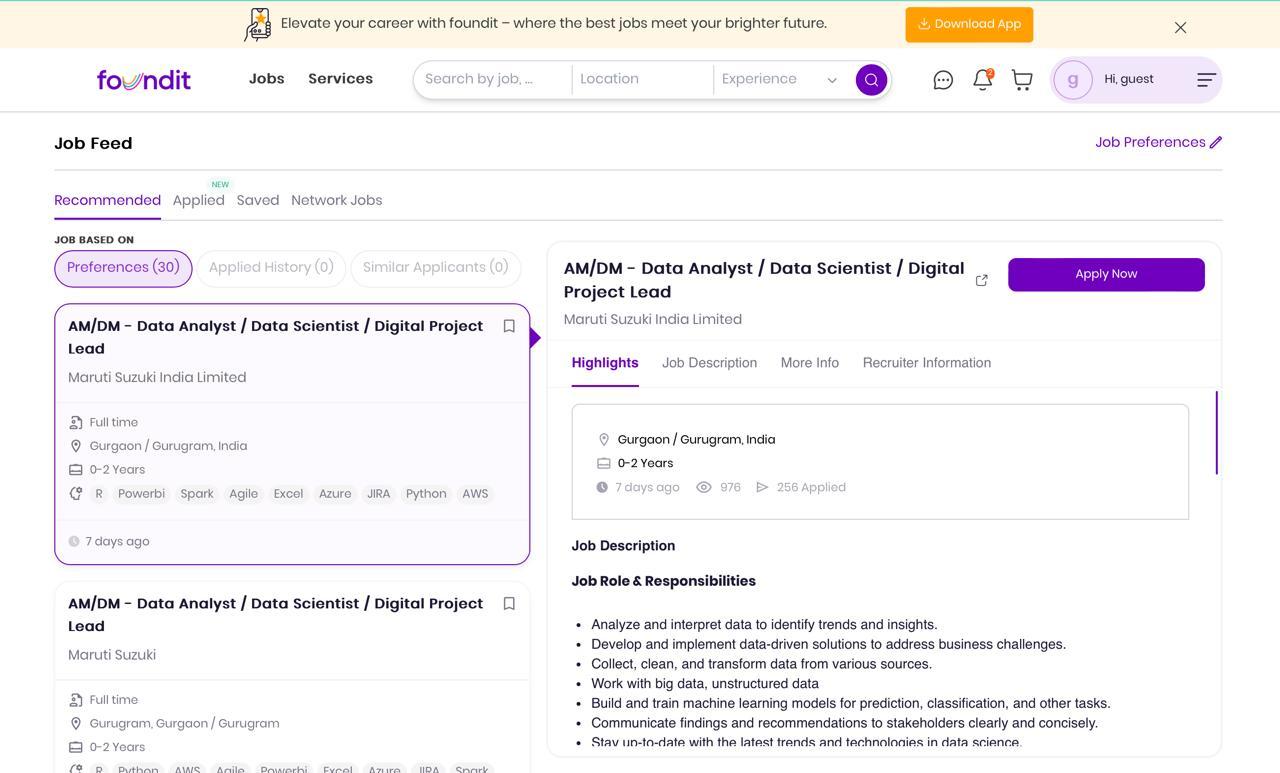The height and width of the screenshot is (773, 1280).
Task: Open the shopping cart icon
Action: [x=1022, y=80]
